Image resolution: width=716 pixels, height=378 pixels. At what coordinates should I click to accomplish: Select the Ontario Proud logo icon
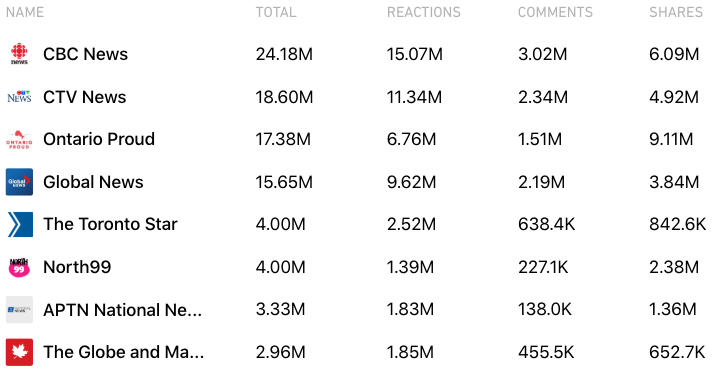point(19,139)
